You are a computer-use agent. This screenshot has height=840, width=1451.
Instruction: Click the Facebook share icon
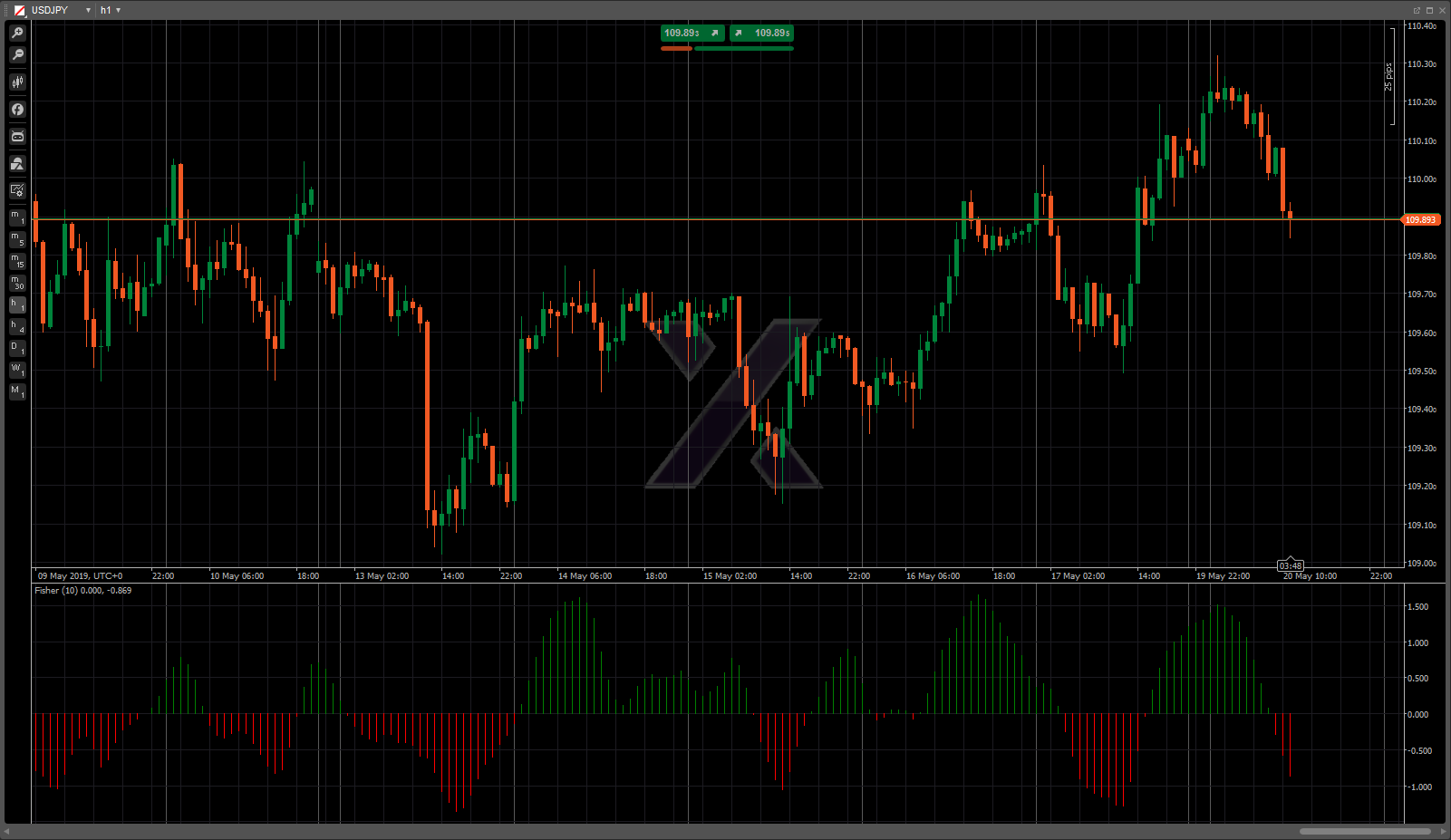(x=17, y=110)
